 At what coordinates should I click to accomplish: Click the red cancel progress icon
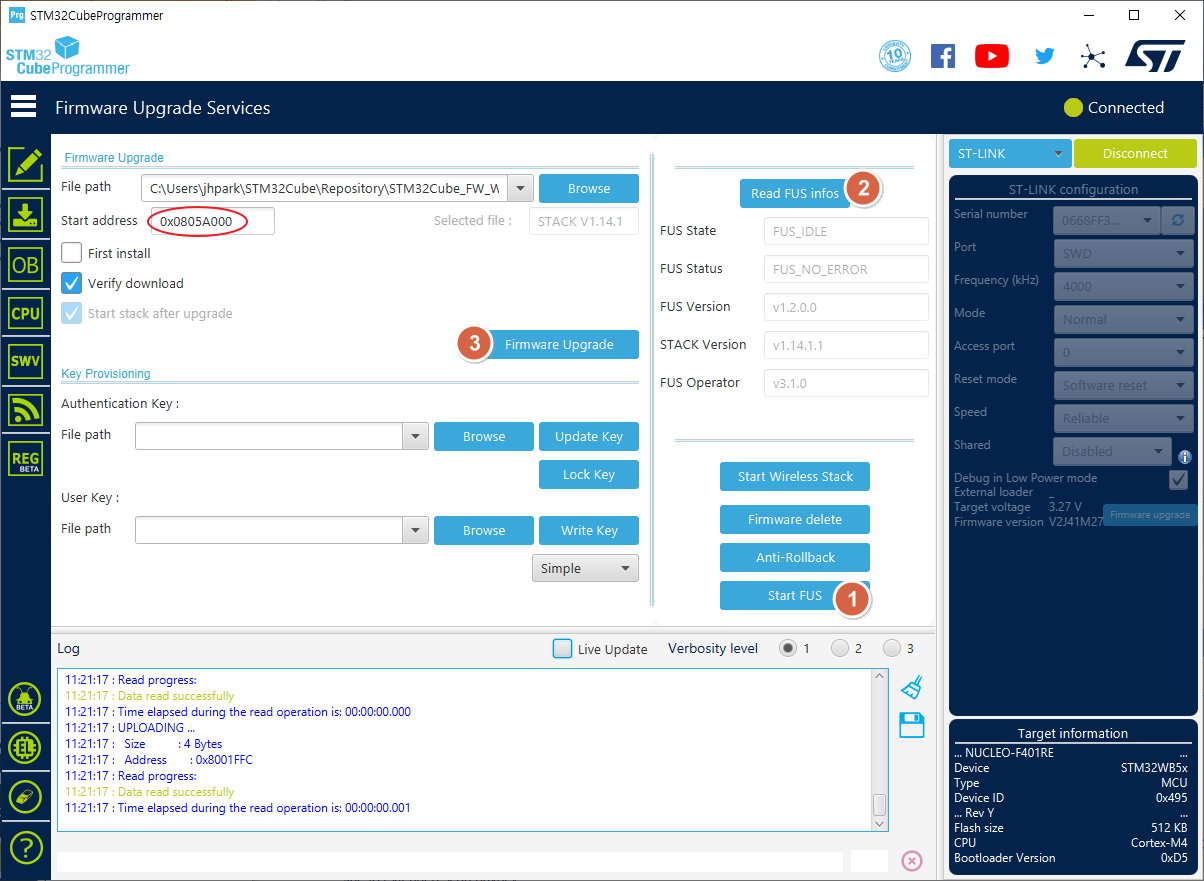point(911,861)
